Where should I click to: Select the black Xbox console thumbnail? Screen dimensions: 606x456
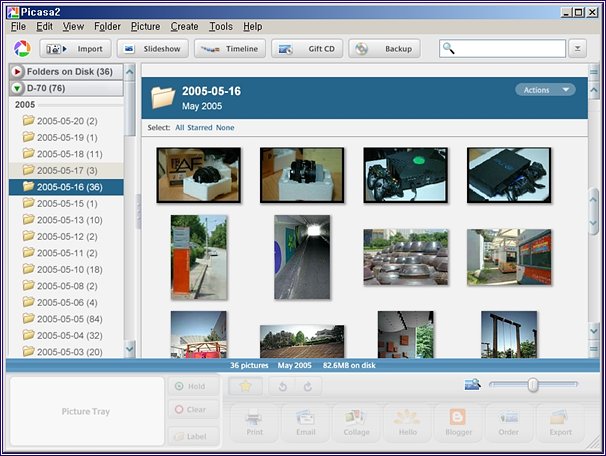point(404,175)
